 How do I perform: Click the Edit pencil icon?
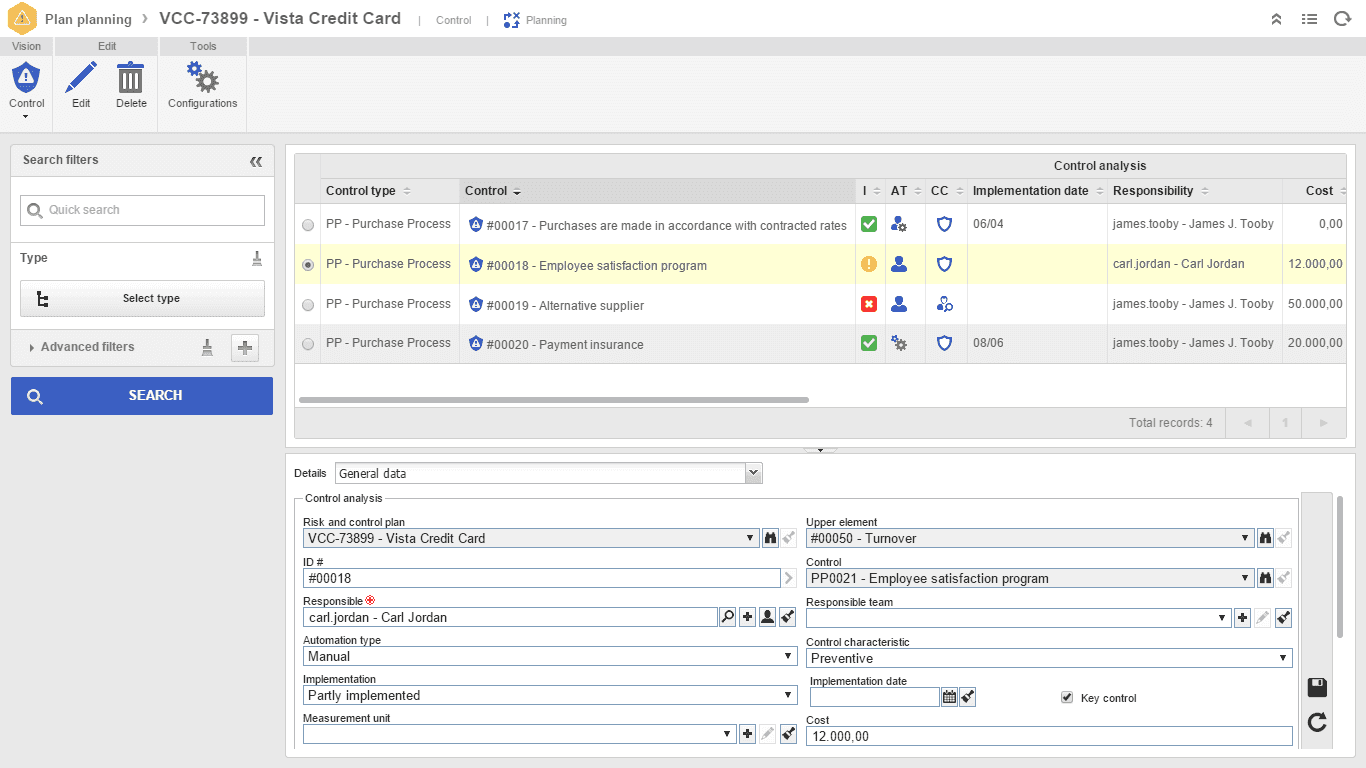[x=81, y=78]
